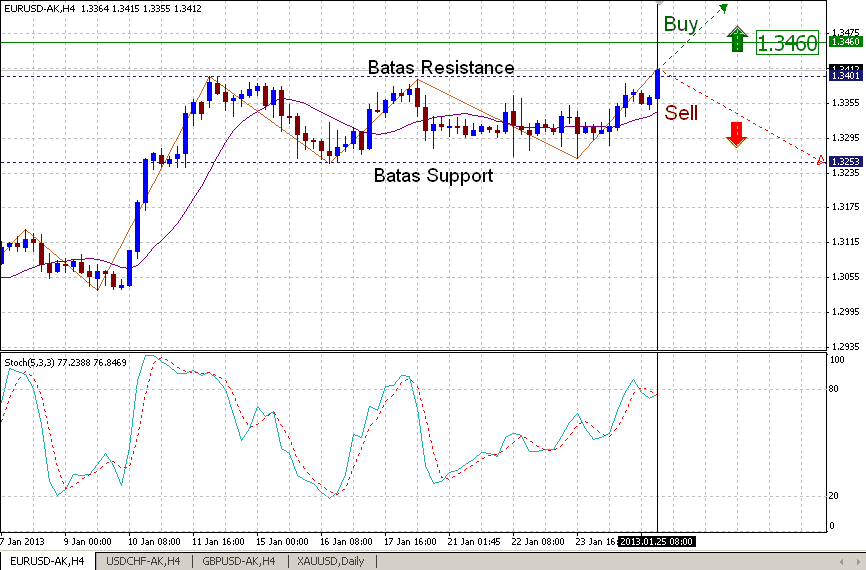Screen dimensions: 866x570
Task: Click the 1.3253 support price-axis tag
Action: click(845, 161)
